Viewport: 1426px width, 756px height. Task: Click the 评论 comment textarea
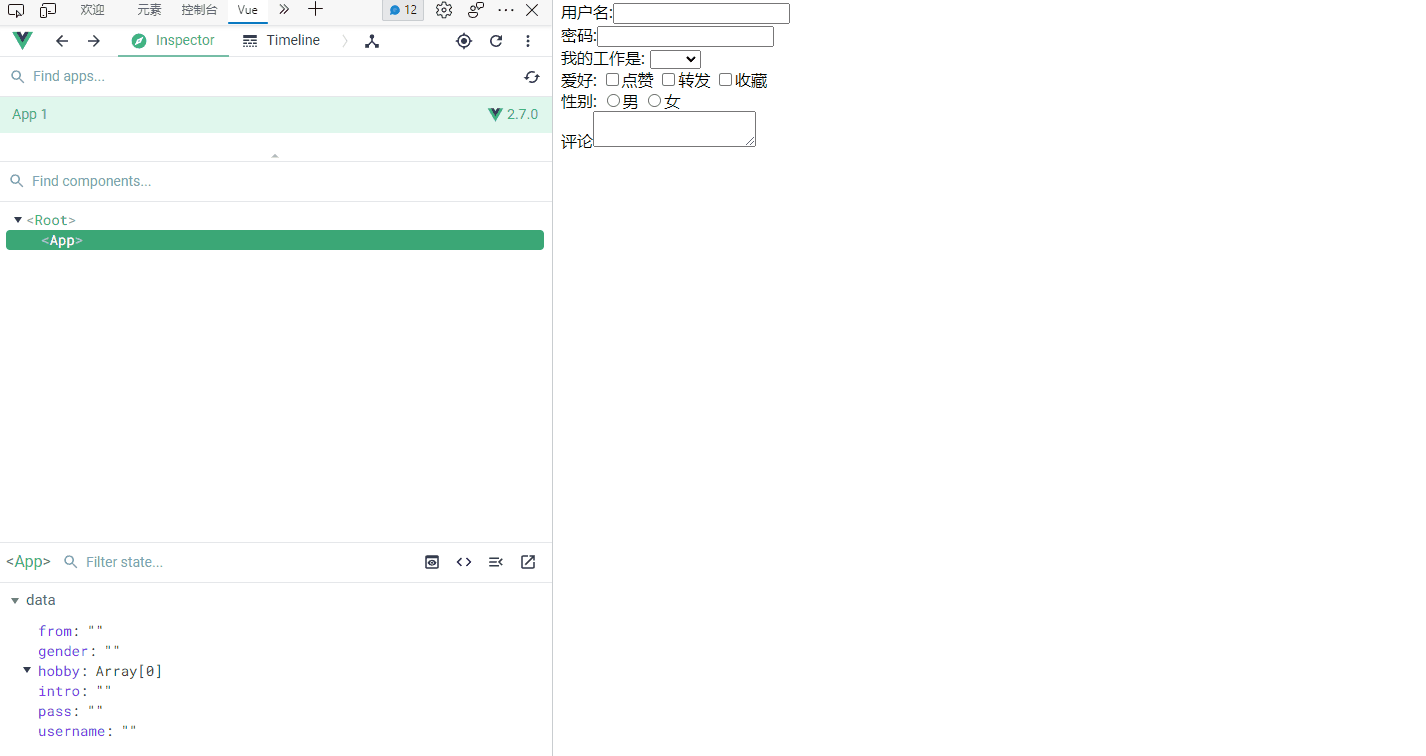(674, 128)
